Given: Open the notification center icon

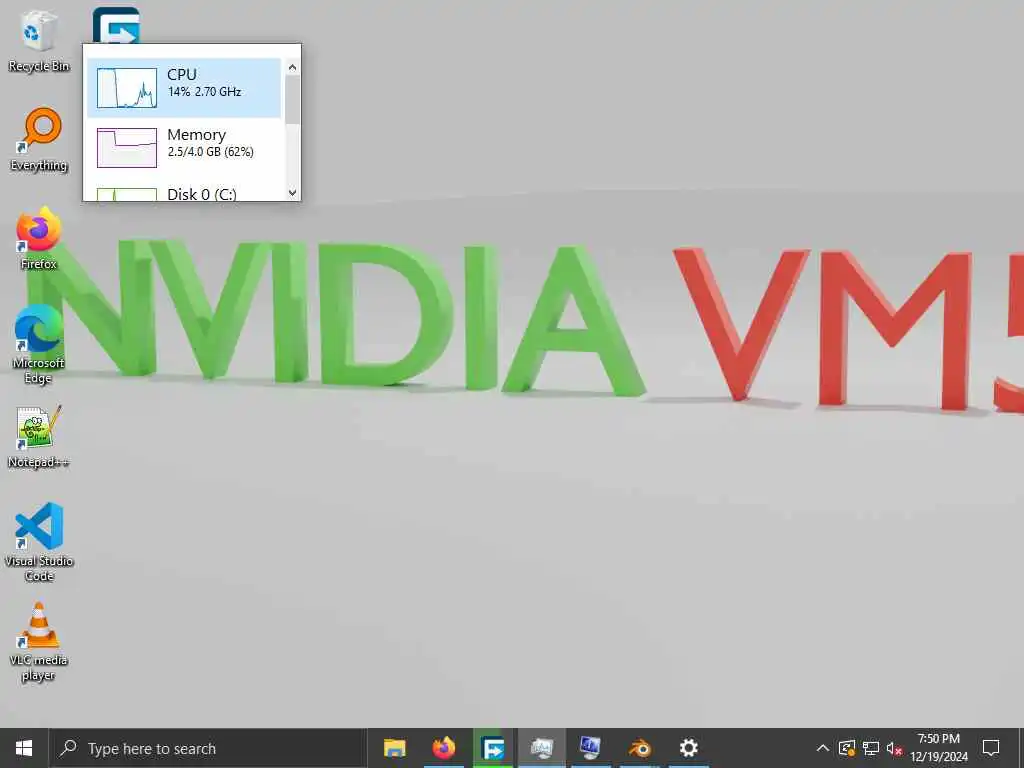Looking at the screenshot, I should point(991,748).
